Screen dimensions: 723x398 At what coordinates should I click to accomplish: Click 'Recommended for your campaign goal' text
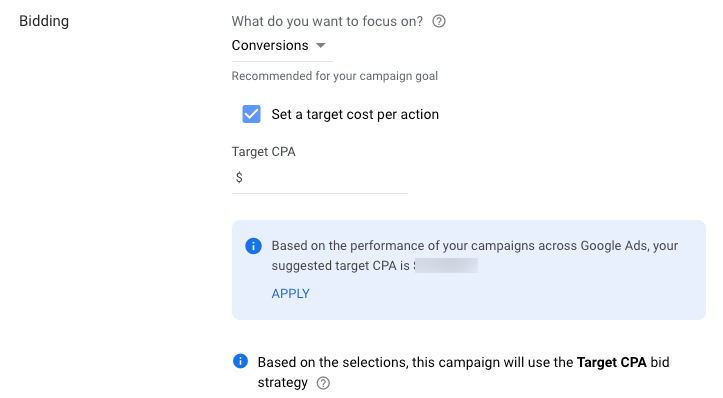335,76
